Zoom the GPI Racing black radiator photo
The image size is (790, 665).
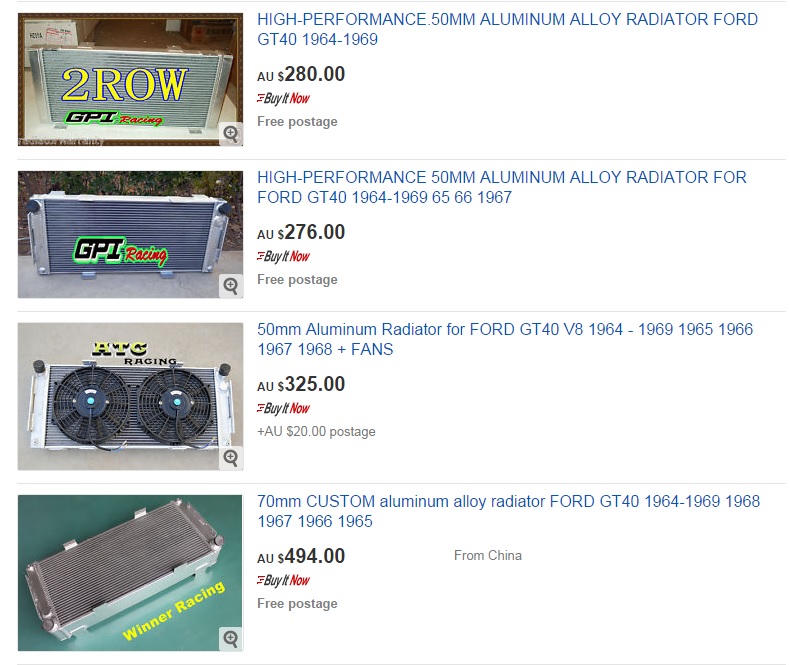click(x=231, y=286)
